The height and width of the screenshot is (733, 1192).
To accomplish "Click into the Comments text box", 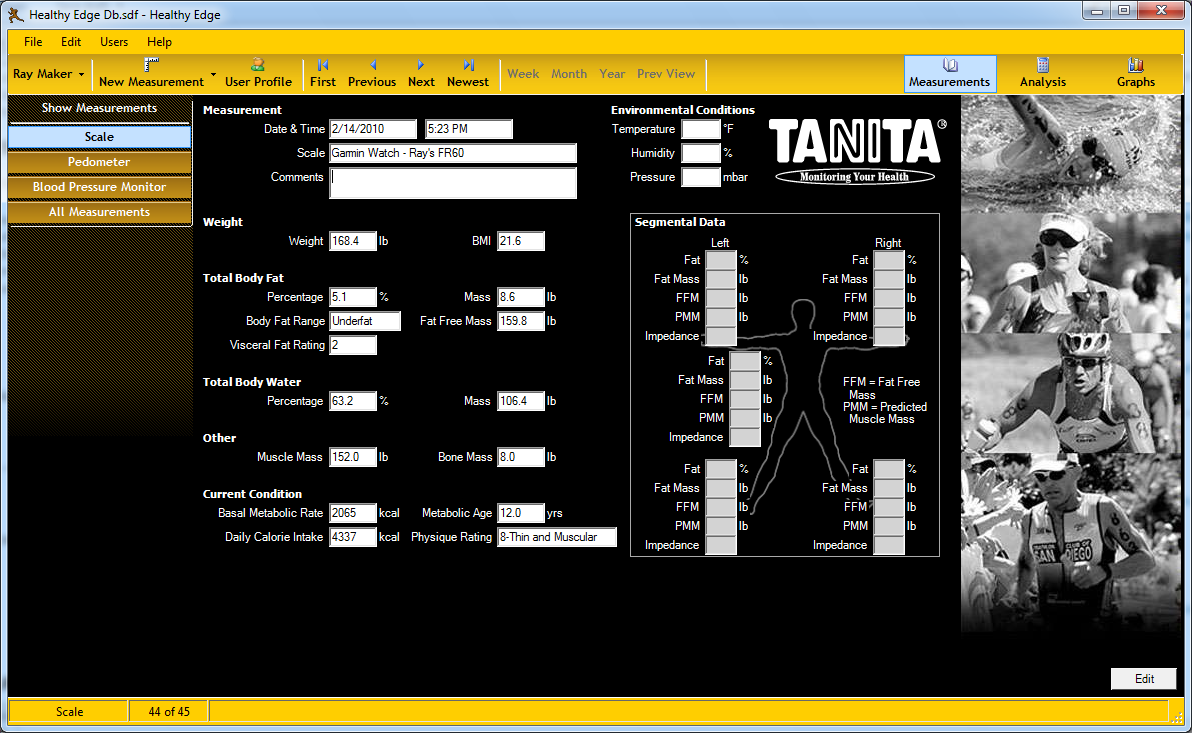I will (452, 183).
